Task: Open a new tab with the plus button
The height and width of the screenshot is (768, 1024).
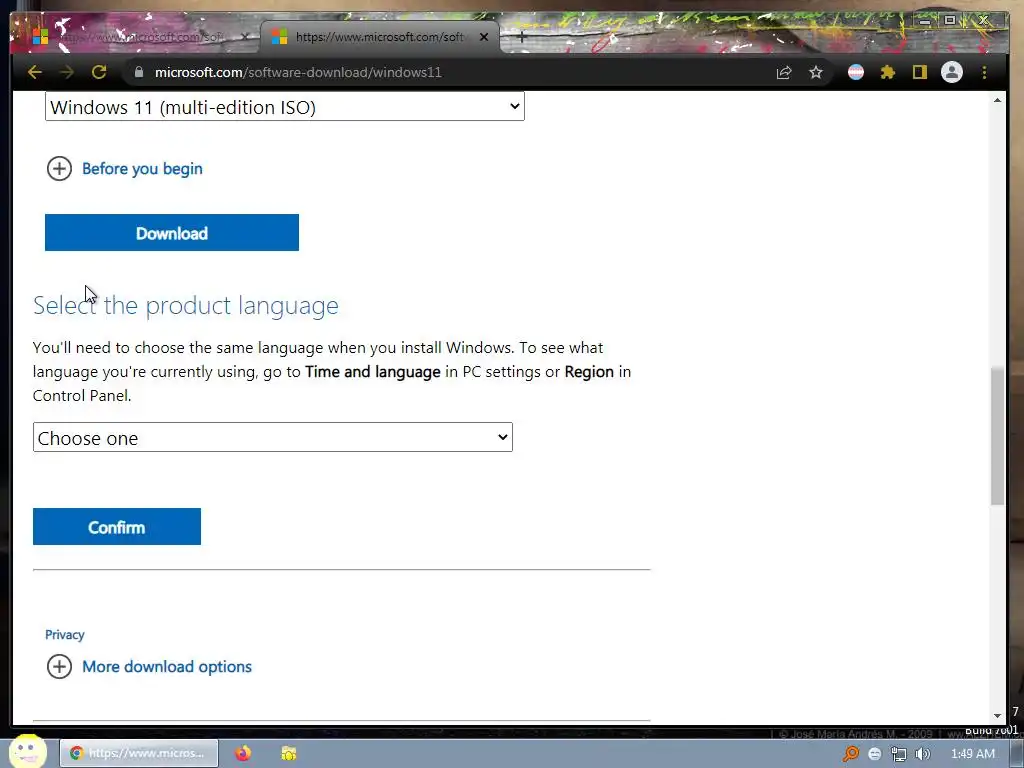Action: coord(521,37)
